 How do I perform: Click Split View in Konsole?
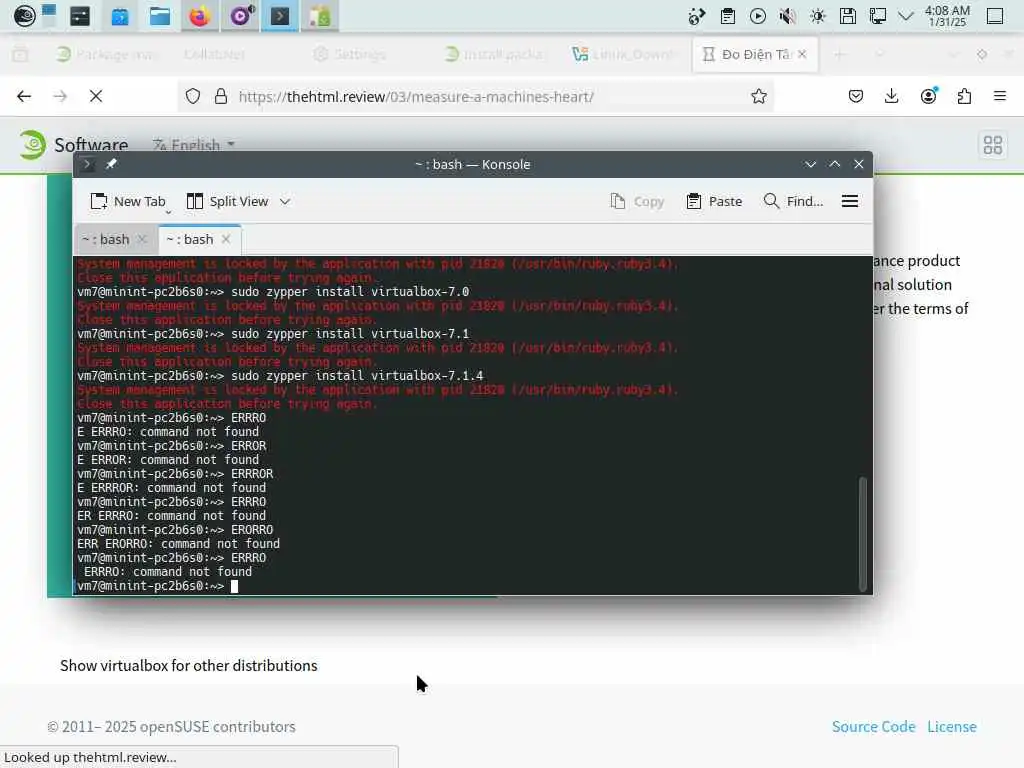(227, 201)
